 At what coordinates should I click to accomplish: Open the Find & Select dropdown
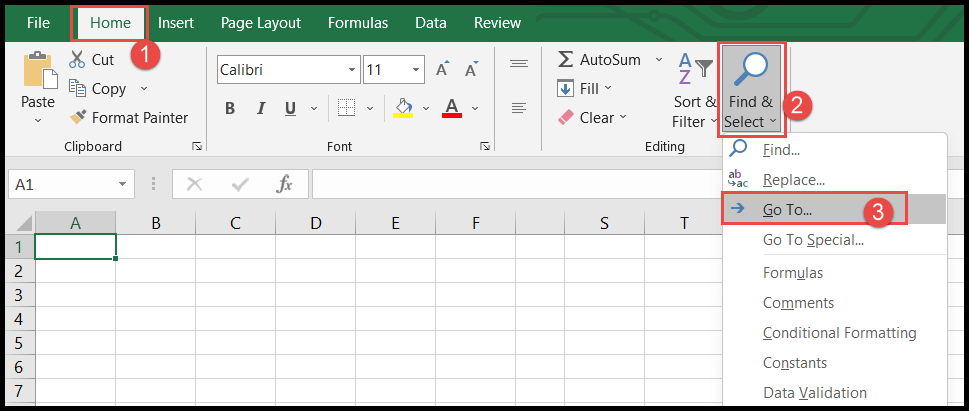(751, 90)
